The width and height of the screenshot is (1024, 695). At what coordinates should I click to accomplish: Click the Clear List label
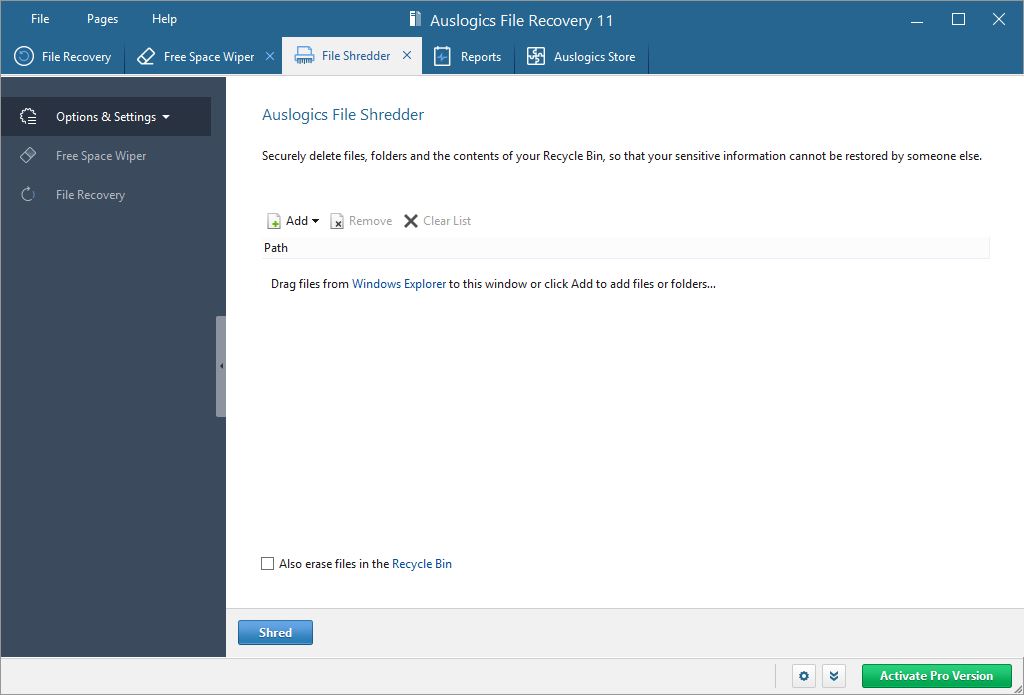[x=447, y=221]
